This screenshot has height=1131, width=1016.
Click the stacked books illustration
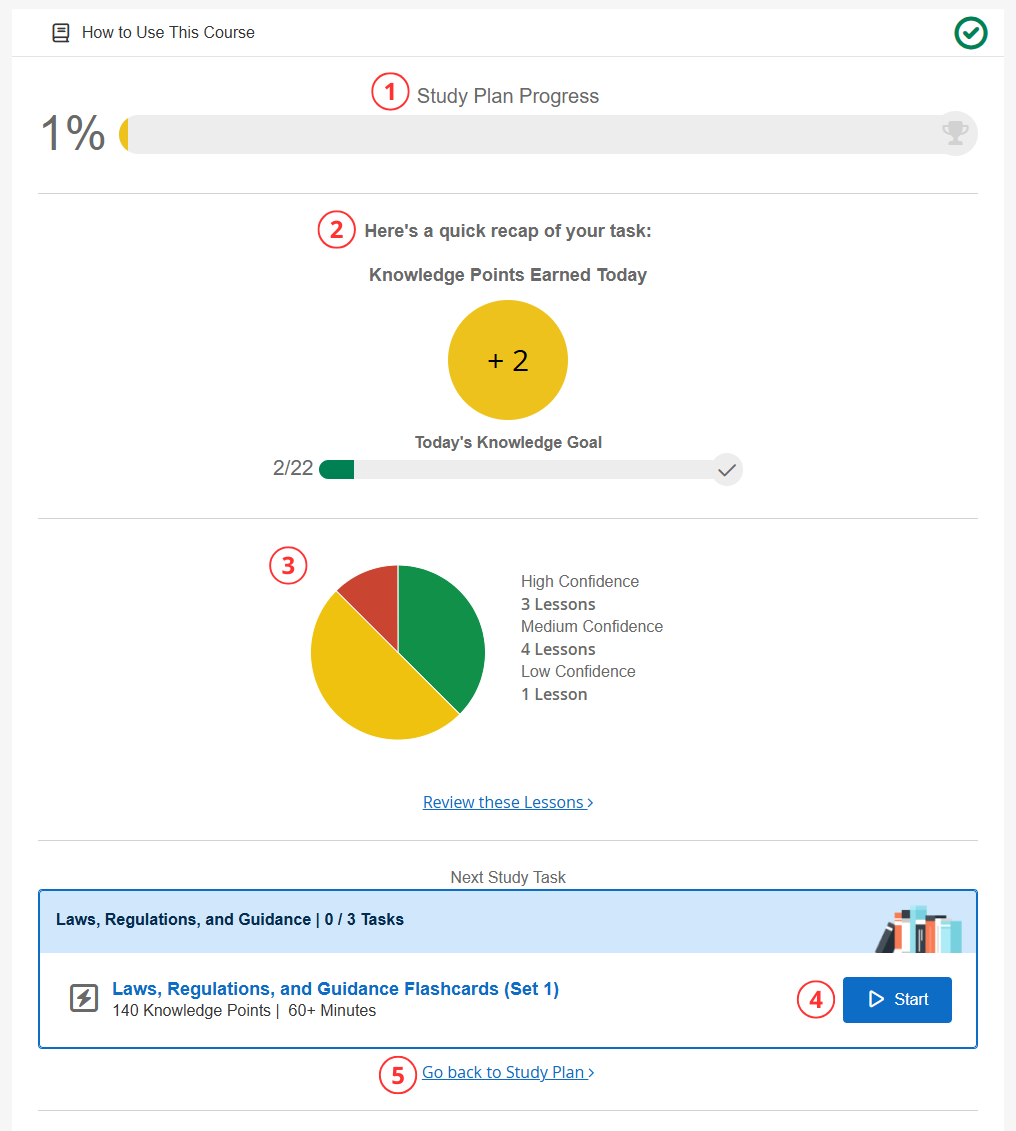[x=918, y=930]
